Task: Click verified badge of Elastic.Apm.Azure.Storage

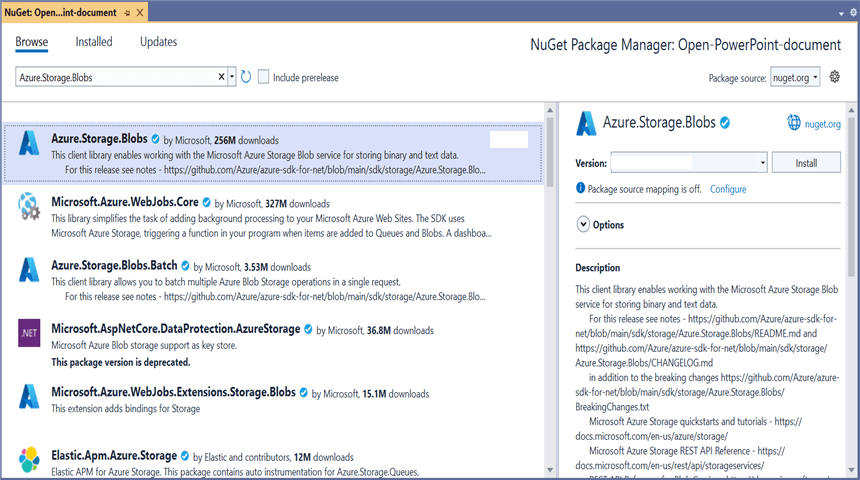Action: coord(185,456)
